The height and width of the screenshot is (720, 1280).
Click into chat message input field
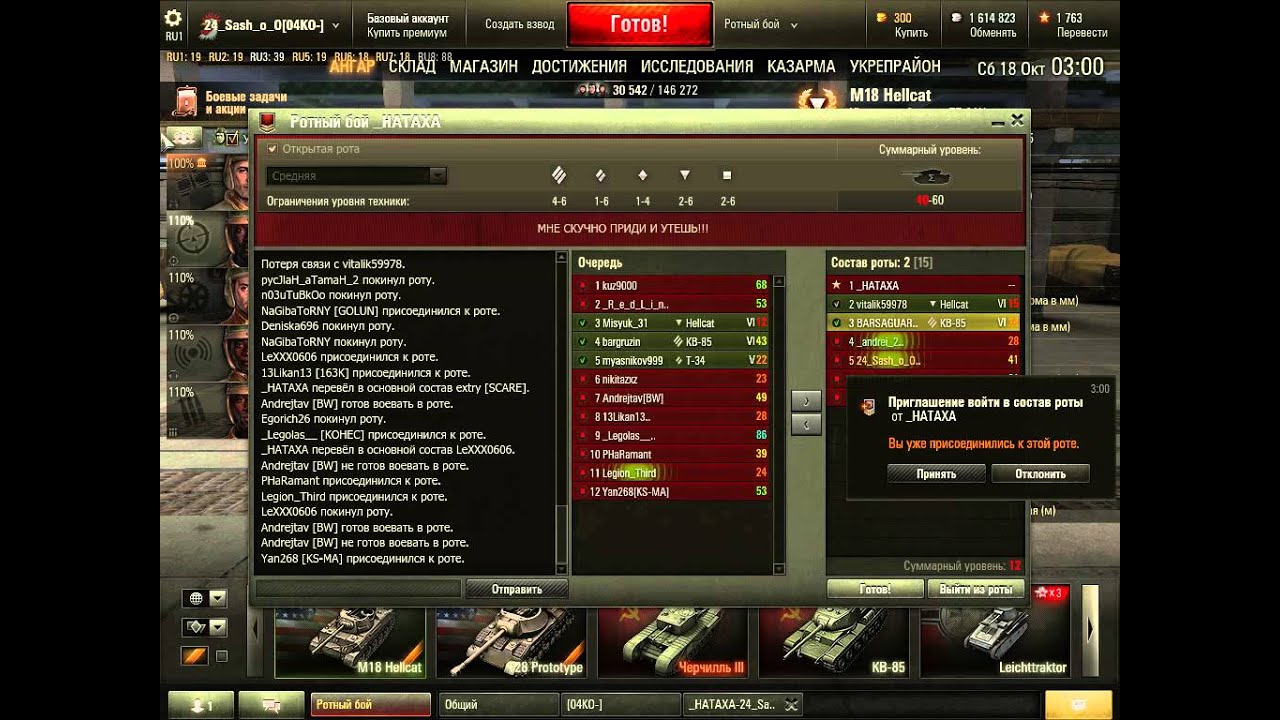(x=358, y=589)
